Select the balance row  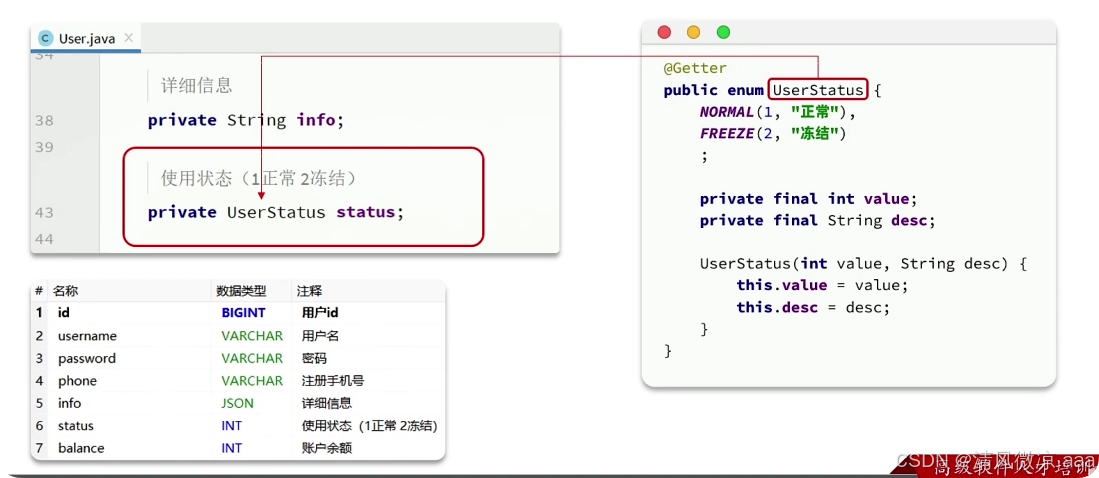pos(238,448)
